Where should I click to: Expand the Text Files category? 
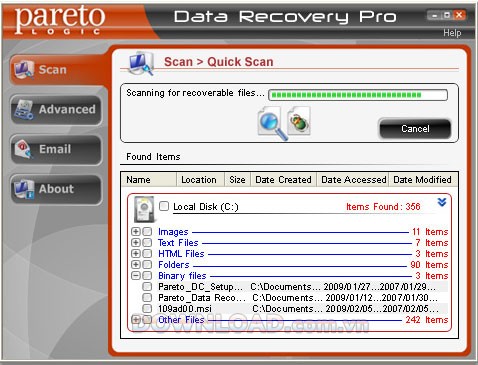click(x=135, y=242)
